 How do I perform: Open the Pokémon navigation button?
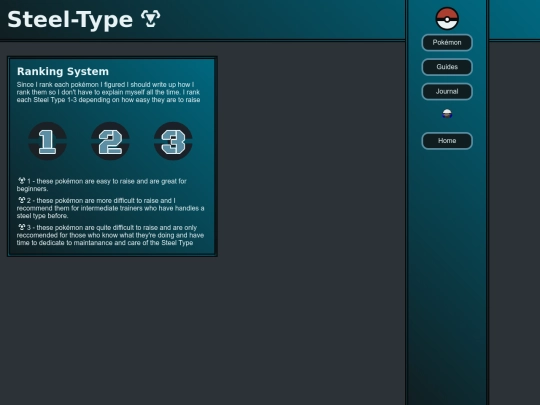click(447, 42)
